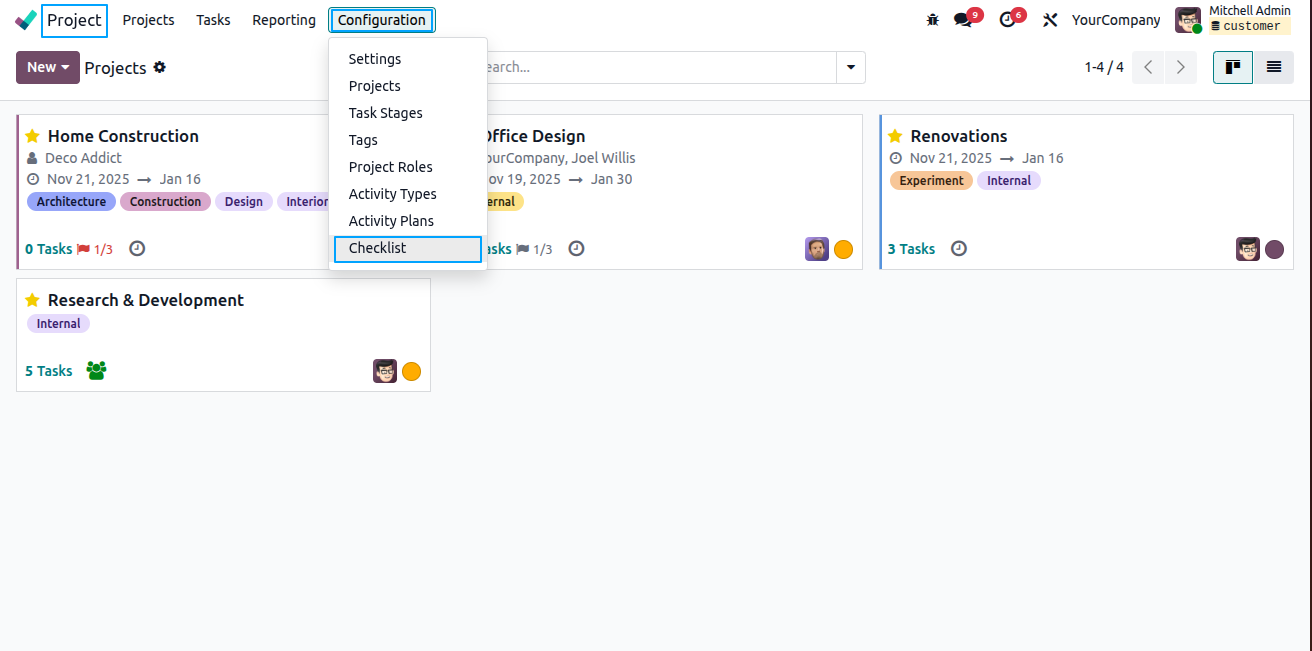
Task: Click the Internal tag on Research & Development
Action: tap(59, 323)
